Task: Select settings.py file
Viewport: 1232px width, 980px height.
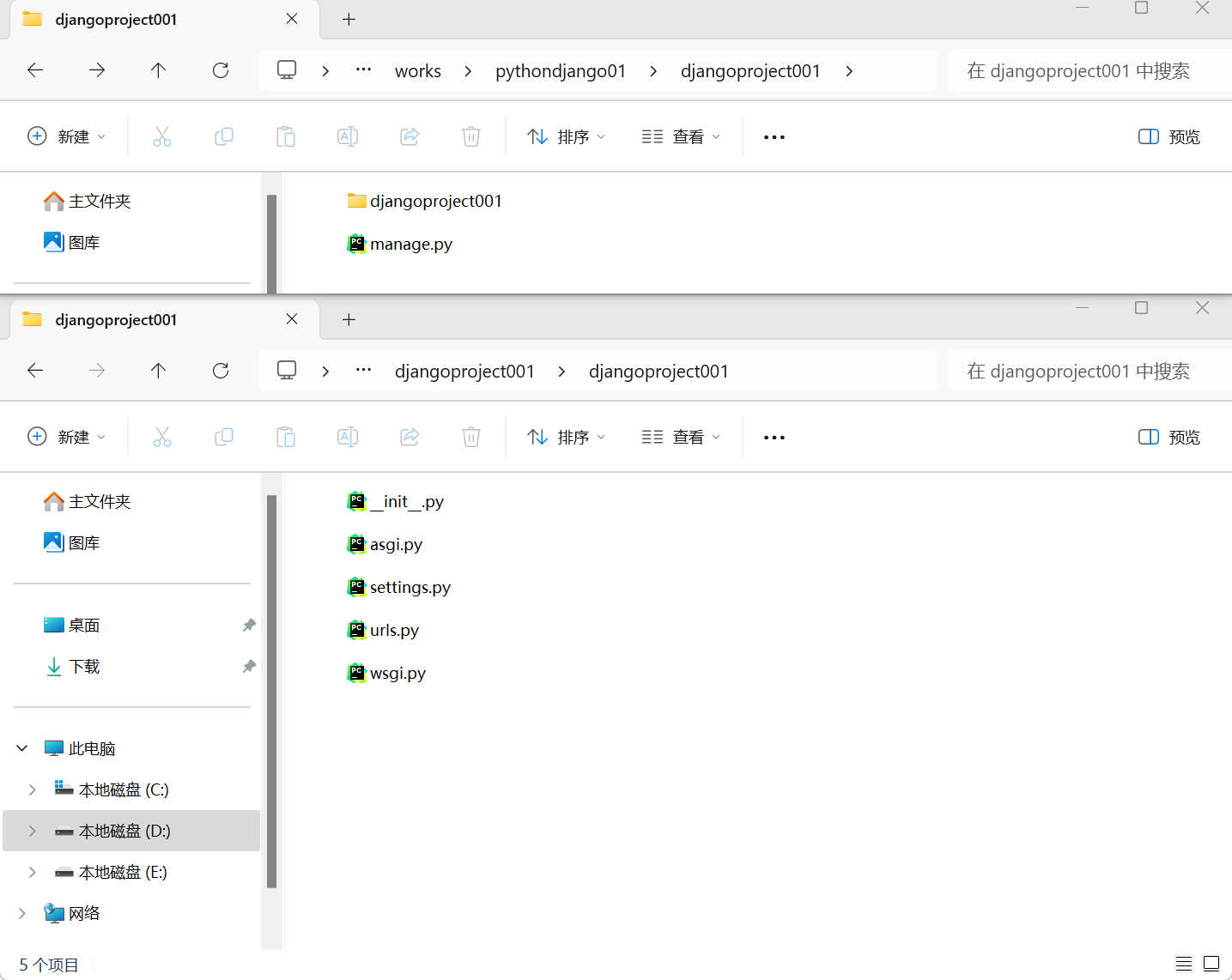Action: coord(399,587)
